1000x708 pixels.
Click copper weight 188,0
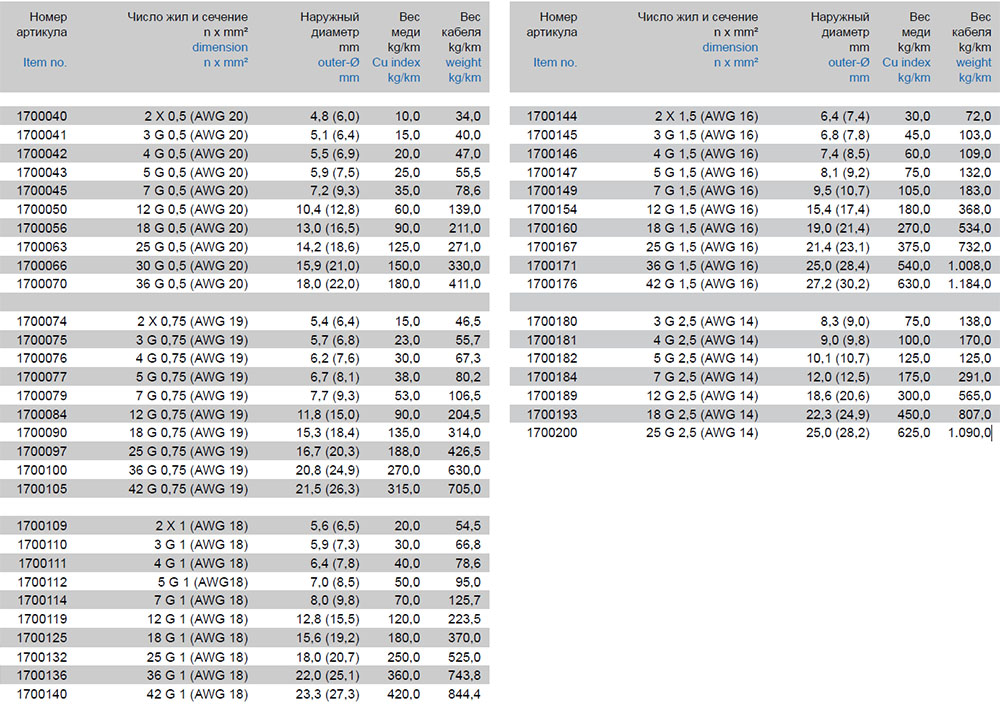[x=404, y=452]
